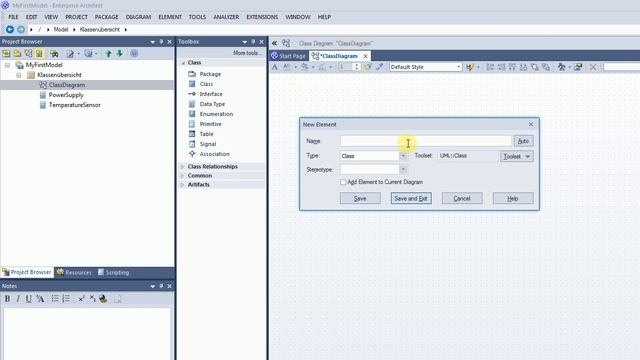Viewport: 640px width, 360px height.
Task: Open the Stereotype dropdown in New Element
Action: 403,169
